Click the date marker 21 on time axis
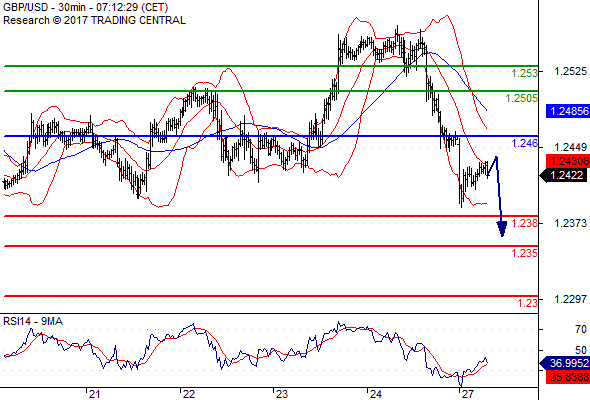Viewport: 590px width, 400px height. click(x=94, y=394)
